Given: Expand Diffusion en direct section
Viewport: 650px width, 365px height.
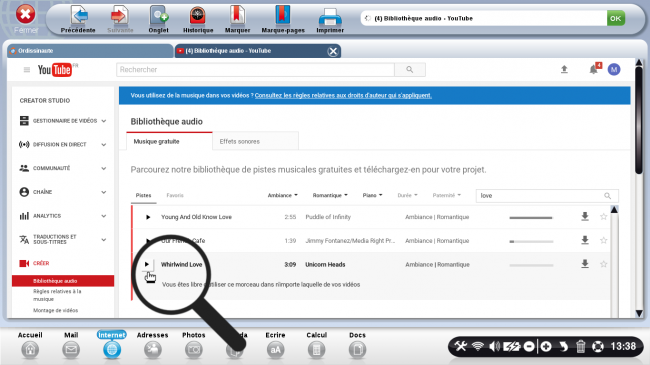Looking at the screenshot, I should [63, 144].
